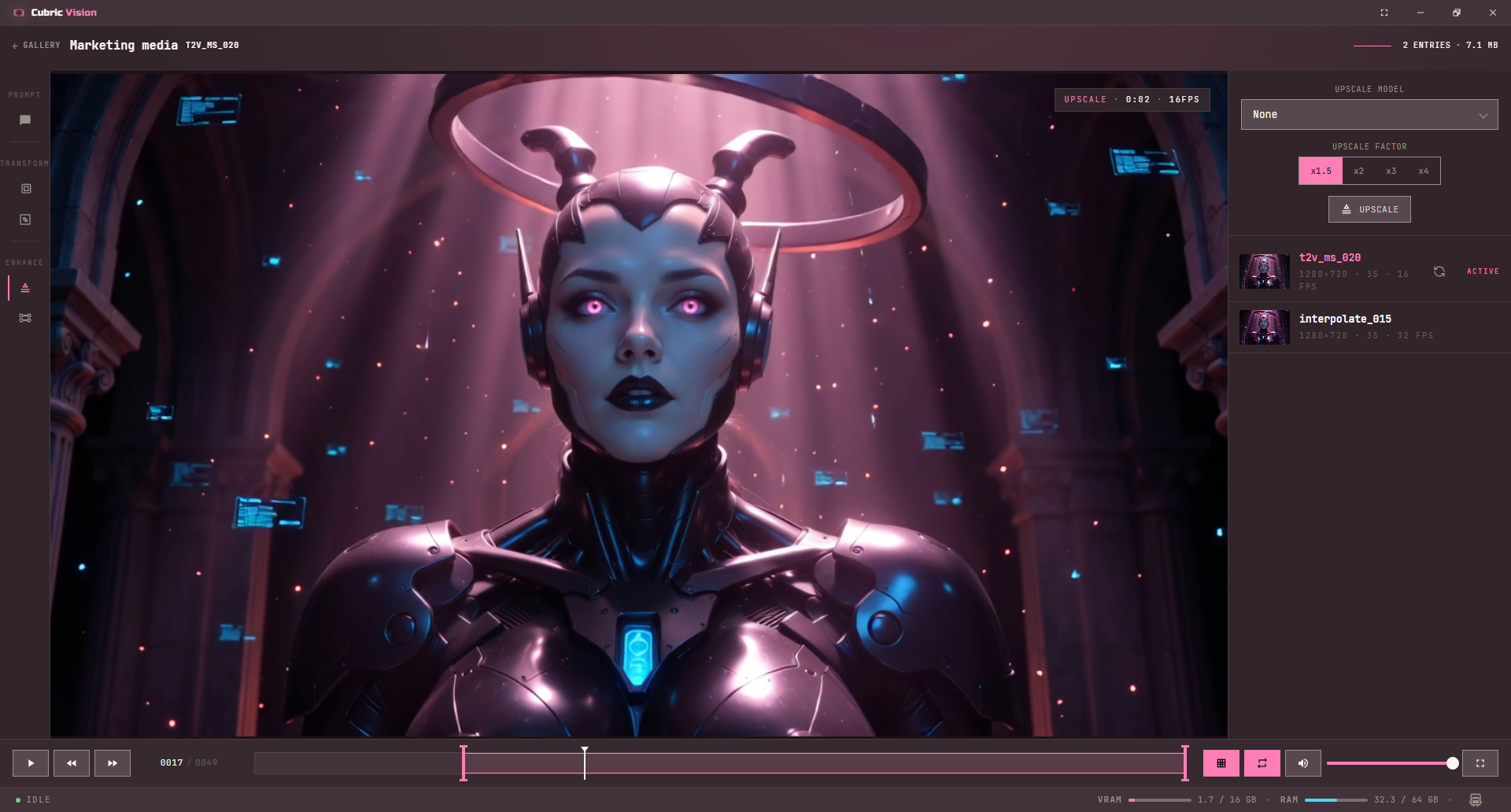The image size is (1511, 812).
Task: Click the Upscale button
Action: click(x=1369, y=209)
